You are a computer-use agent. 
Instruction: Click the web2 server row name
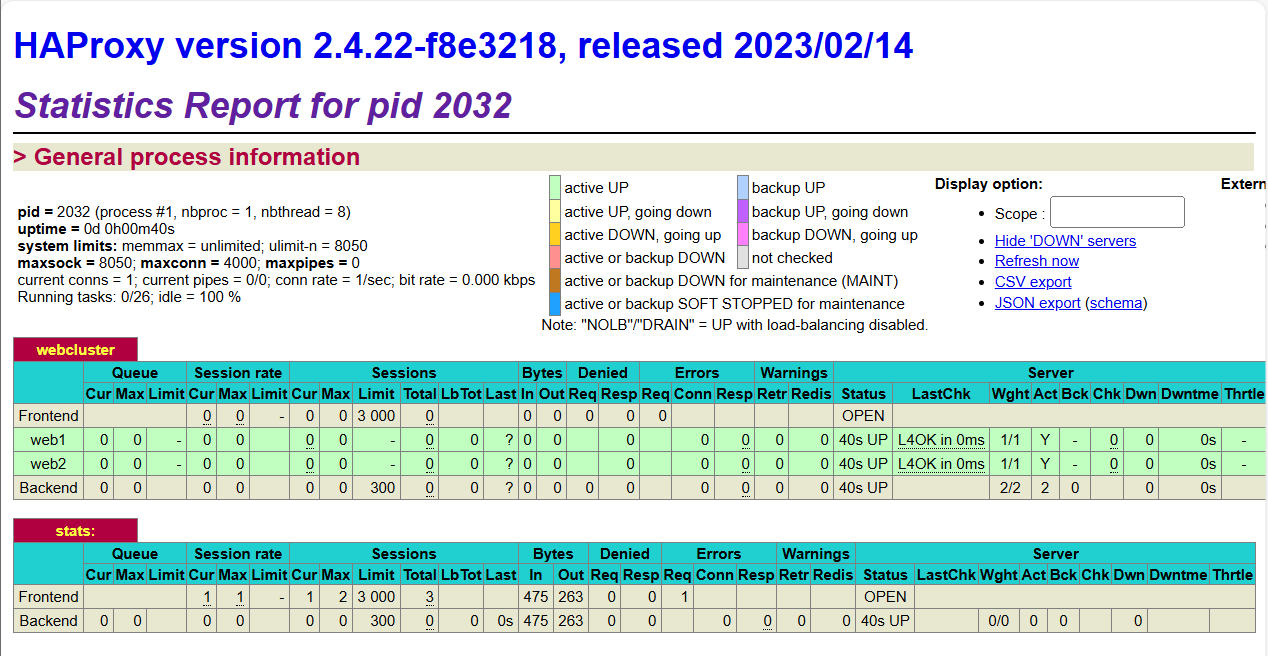point(49,464)
